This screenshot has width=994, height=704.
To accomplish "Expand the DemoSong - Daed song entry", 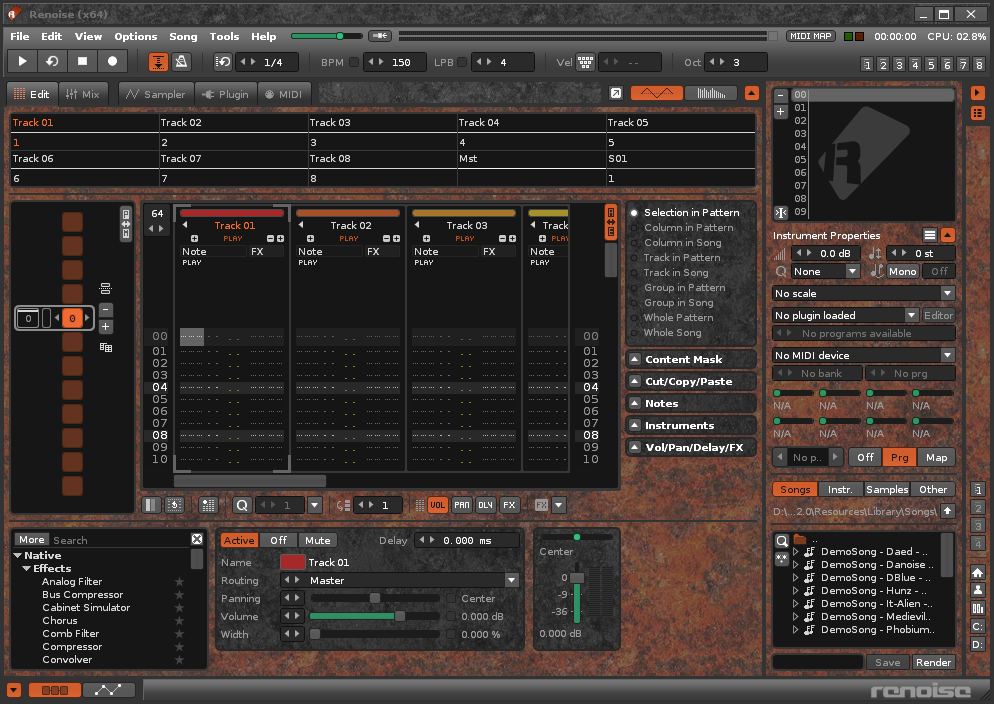I will [796, 552].
